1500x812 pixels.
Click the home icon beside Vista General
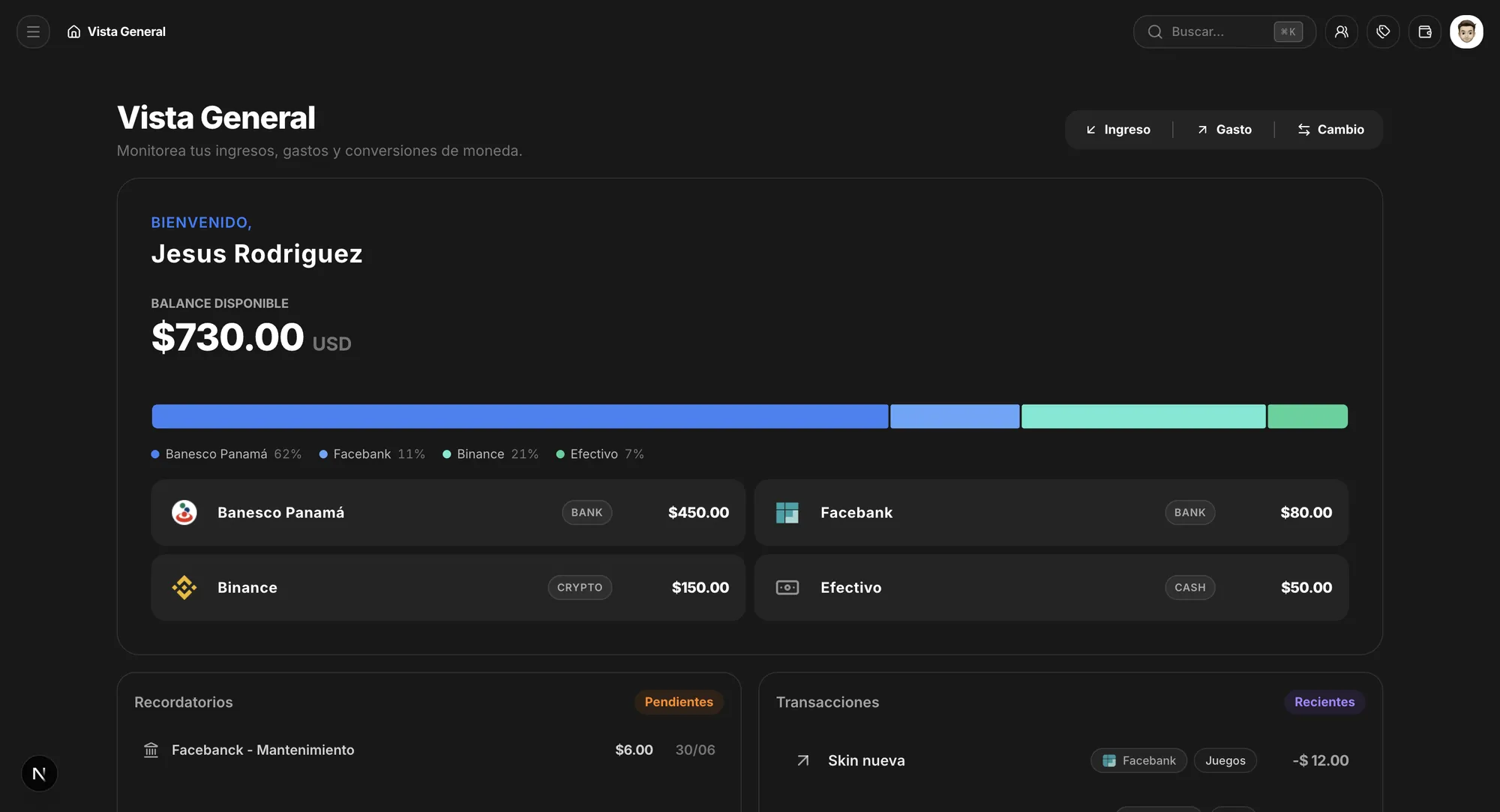pyautogui.click(x=73, y=31)
